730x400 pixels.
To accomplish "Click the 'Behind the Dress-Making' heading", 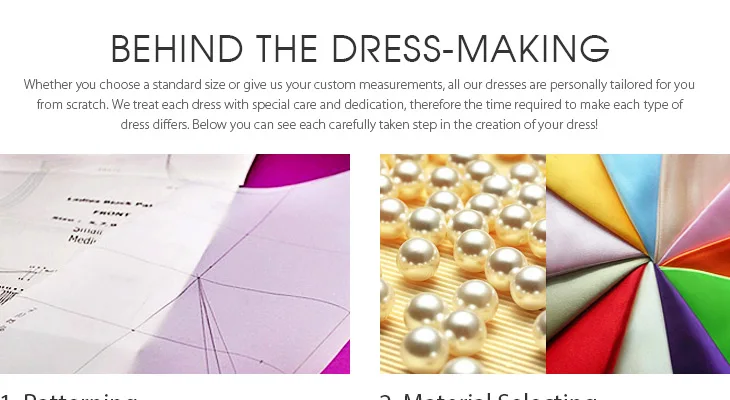I will pyautogui.click(x=360, y=49).
